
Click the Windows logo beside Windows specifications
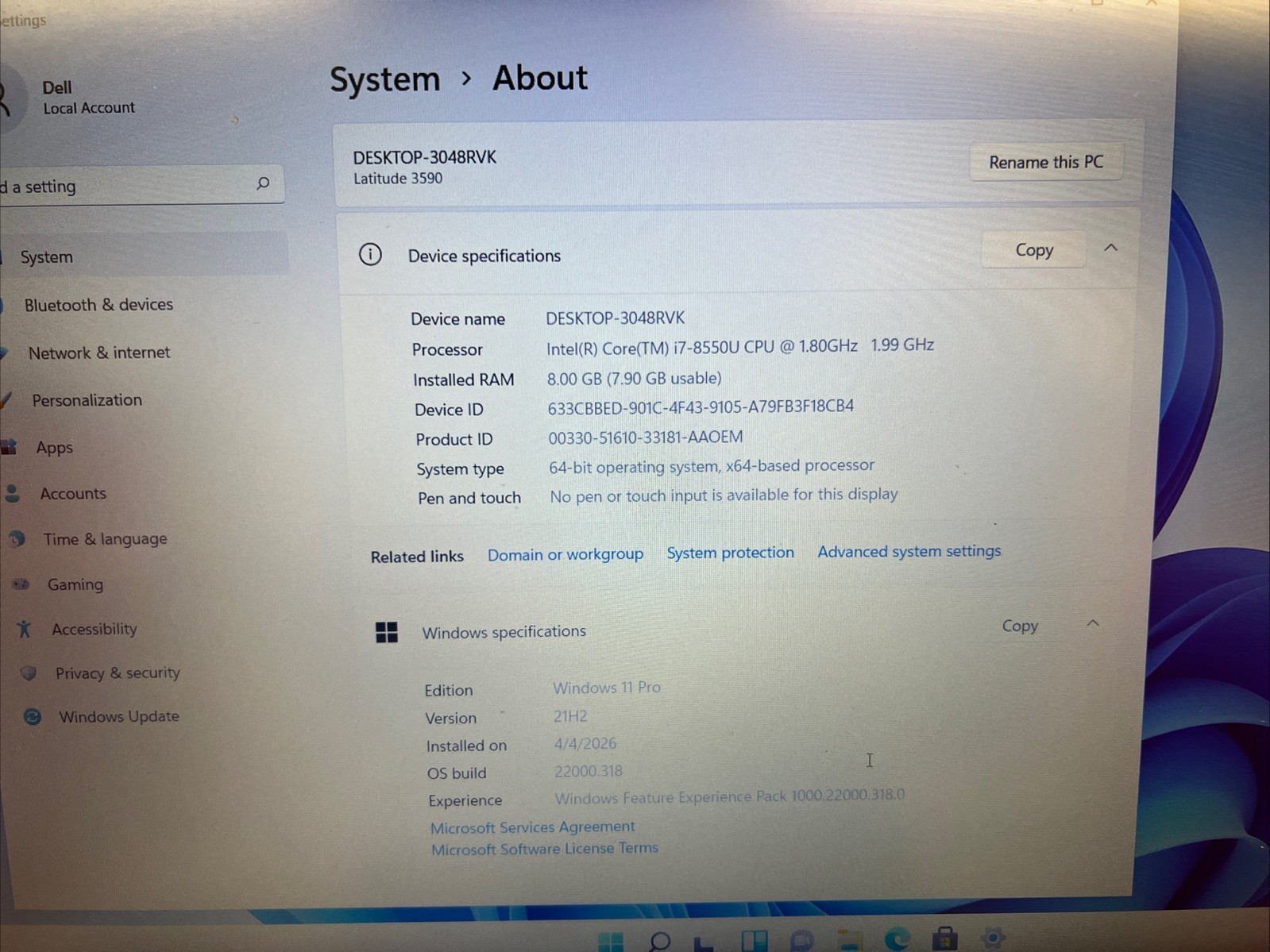point(386,632)
